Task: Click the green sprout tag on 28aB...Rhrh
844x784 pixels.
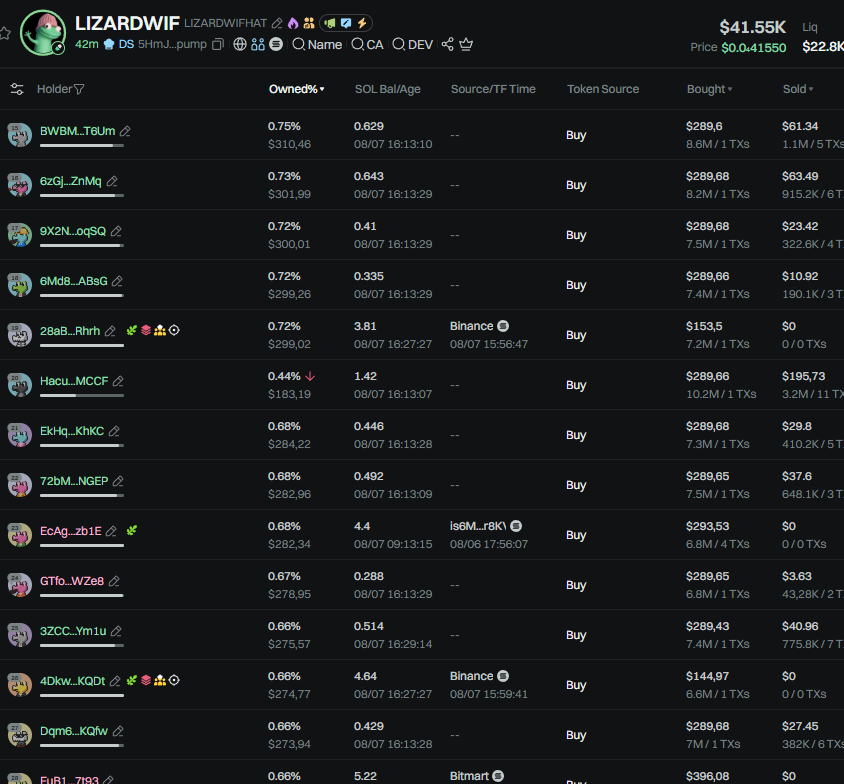Action: (131, 330)
